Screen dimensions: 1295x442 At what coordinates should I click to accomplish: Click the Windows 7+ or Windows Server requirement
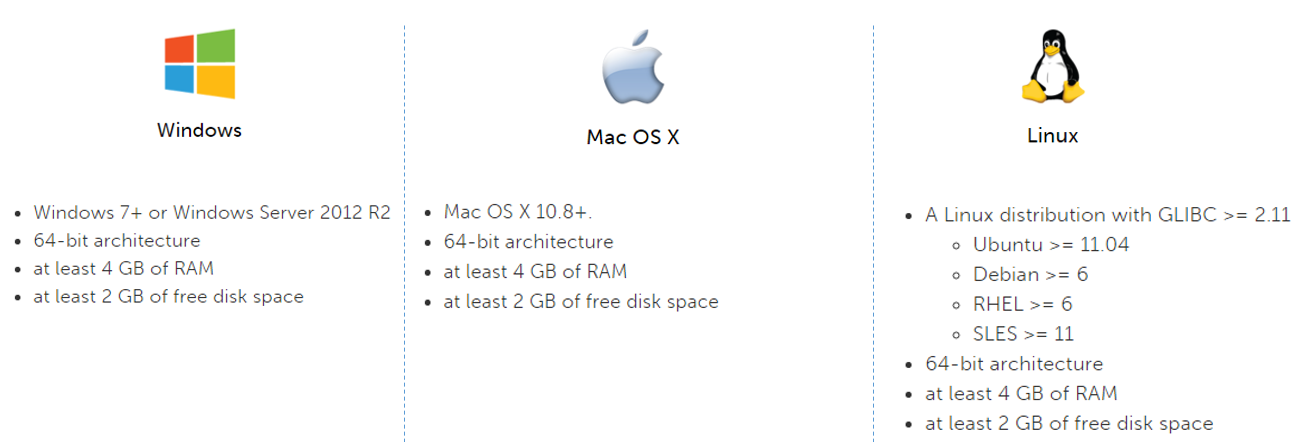coord(212,212)
